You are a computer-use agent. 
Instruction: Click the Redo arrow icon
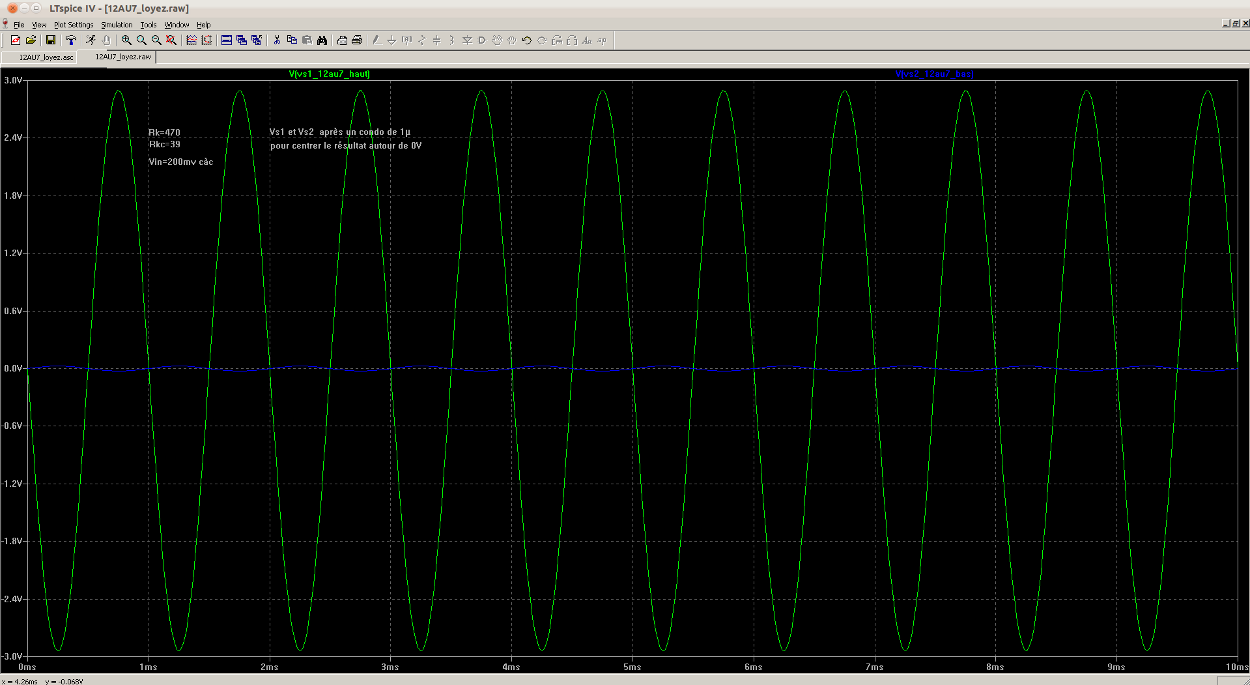point(542,40)
